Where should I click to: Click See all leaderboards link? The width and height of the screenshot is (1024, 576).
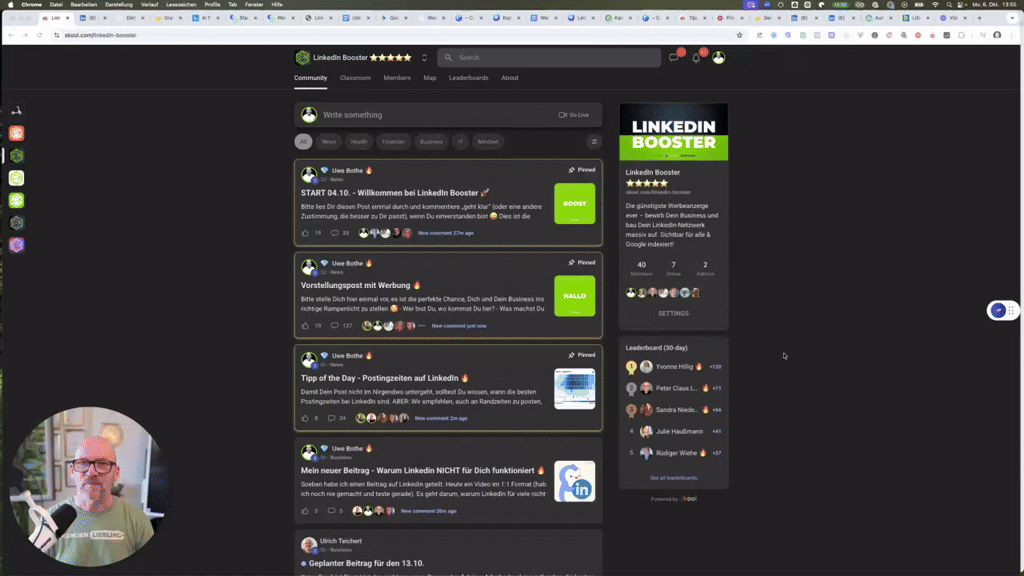tap(673, 478)
